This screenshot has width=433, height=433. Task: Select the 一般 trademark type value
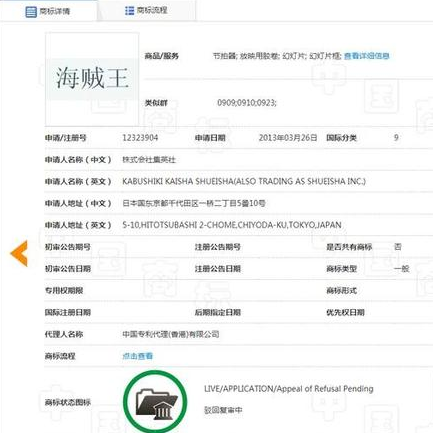[x=402, y=269]
